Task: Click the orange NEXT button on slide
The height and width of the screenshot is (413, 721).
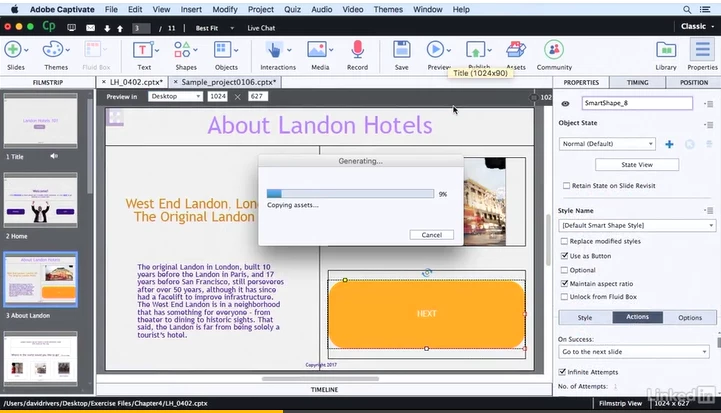Action: pyautogui.click(x=427, y=314)
